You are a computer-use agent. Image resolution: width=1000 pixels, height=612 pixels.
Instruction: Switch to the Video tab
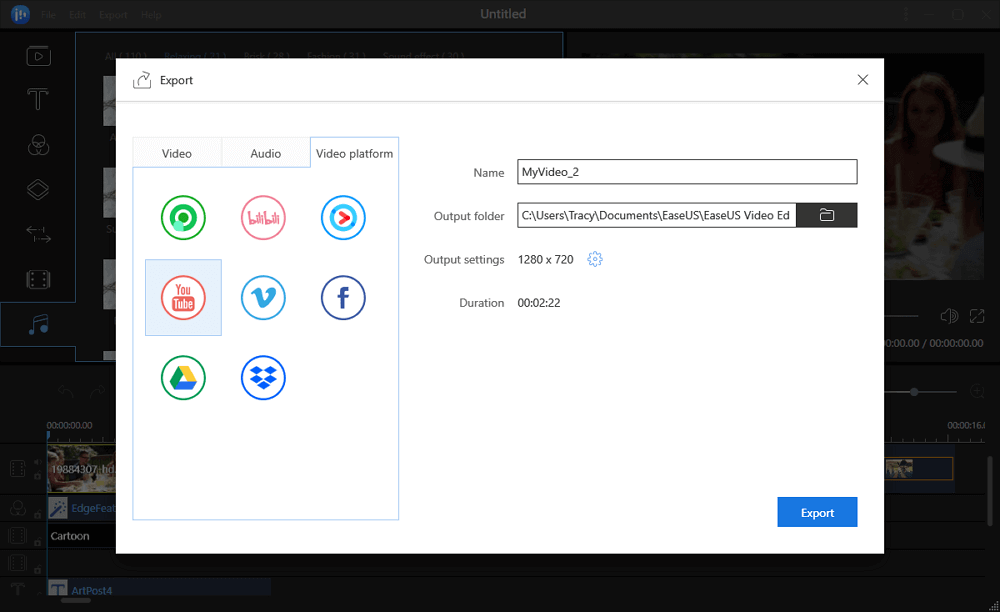click(177, 153)
